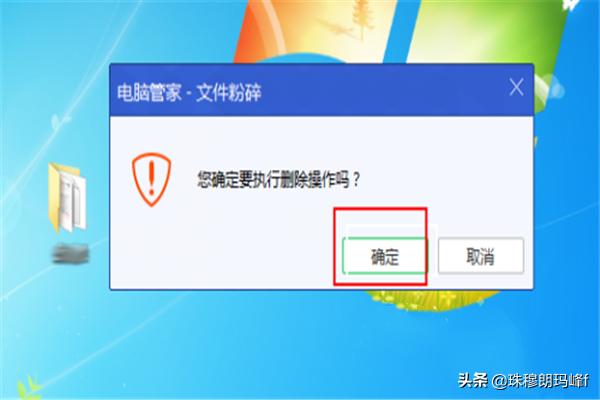Image resolution: width=600 pixels, height=400 pixels.
Task: Click the paper sheets inside the folder icon
Action: coord(72,201)
